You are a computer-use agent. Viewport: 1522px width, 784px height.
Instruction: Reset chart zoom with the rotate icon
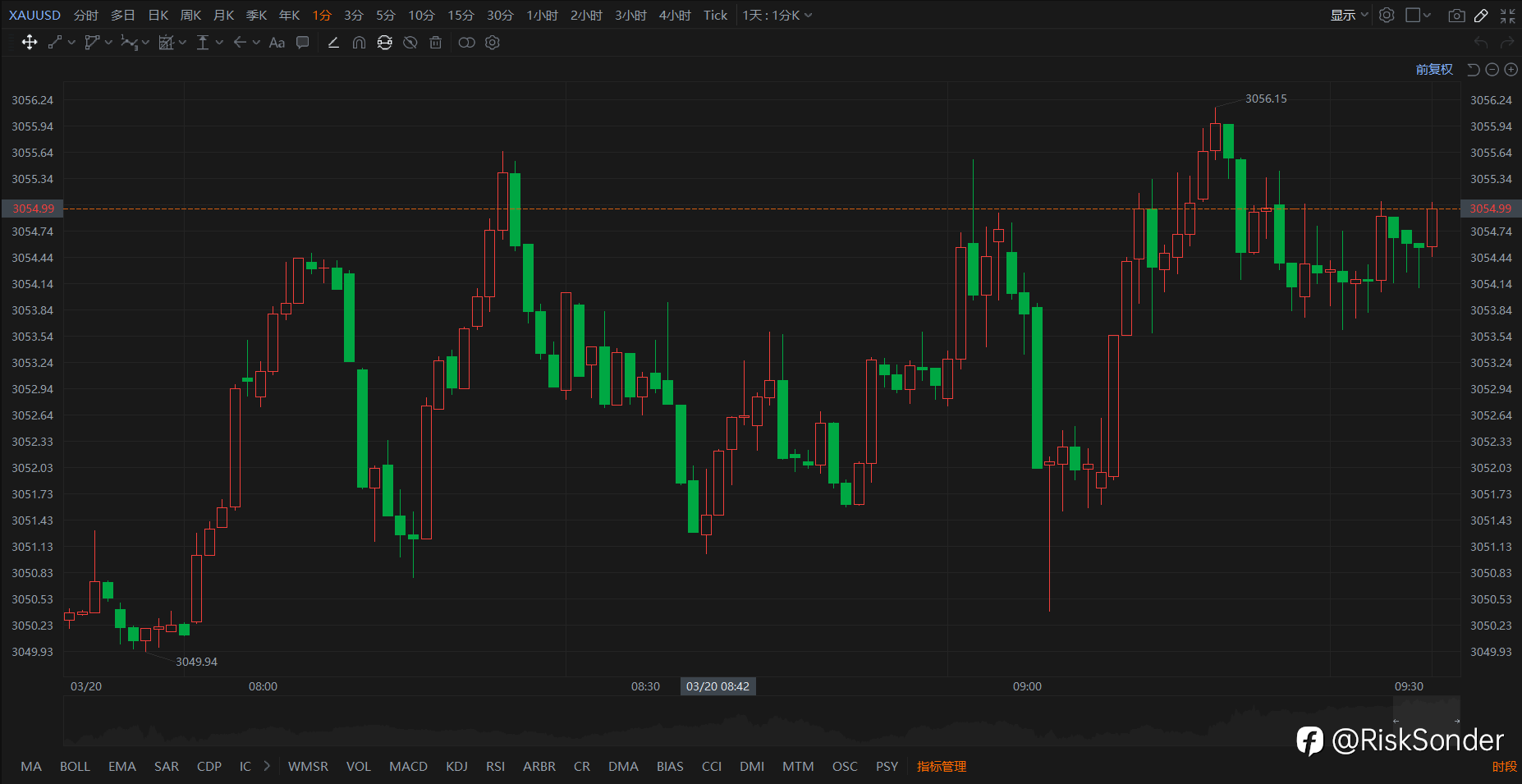pos(1474,70)
